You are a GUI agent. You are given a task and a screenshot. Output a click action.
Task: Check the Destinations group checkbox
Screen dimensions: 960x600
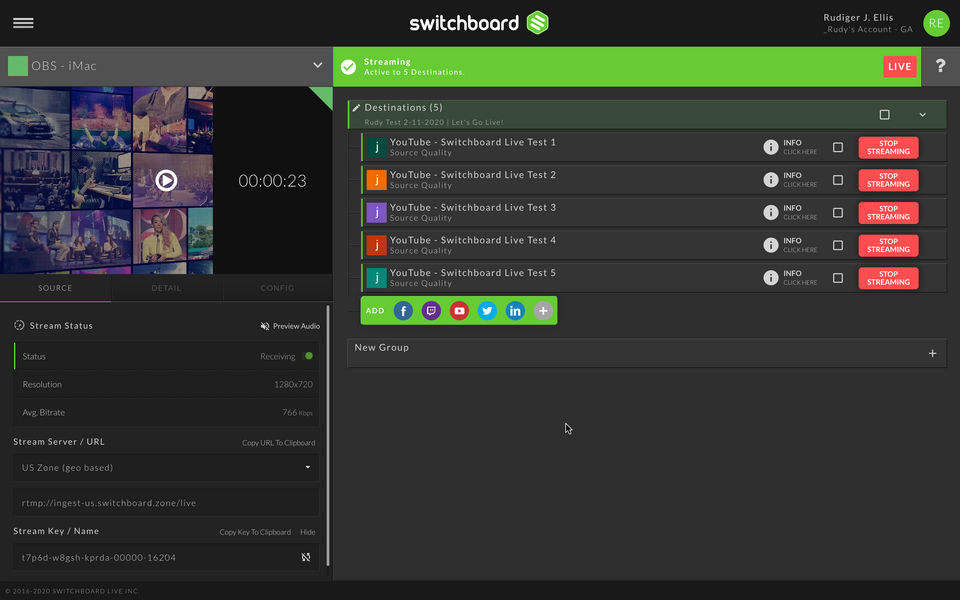(885, 114)
